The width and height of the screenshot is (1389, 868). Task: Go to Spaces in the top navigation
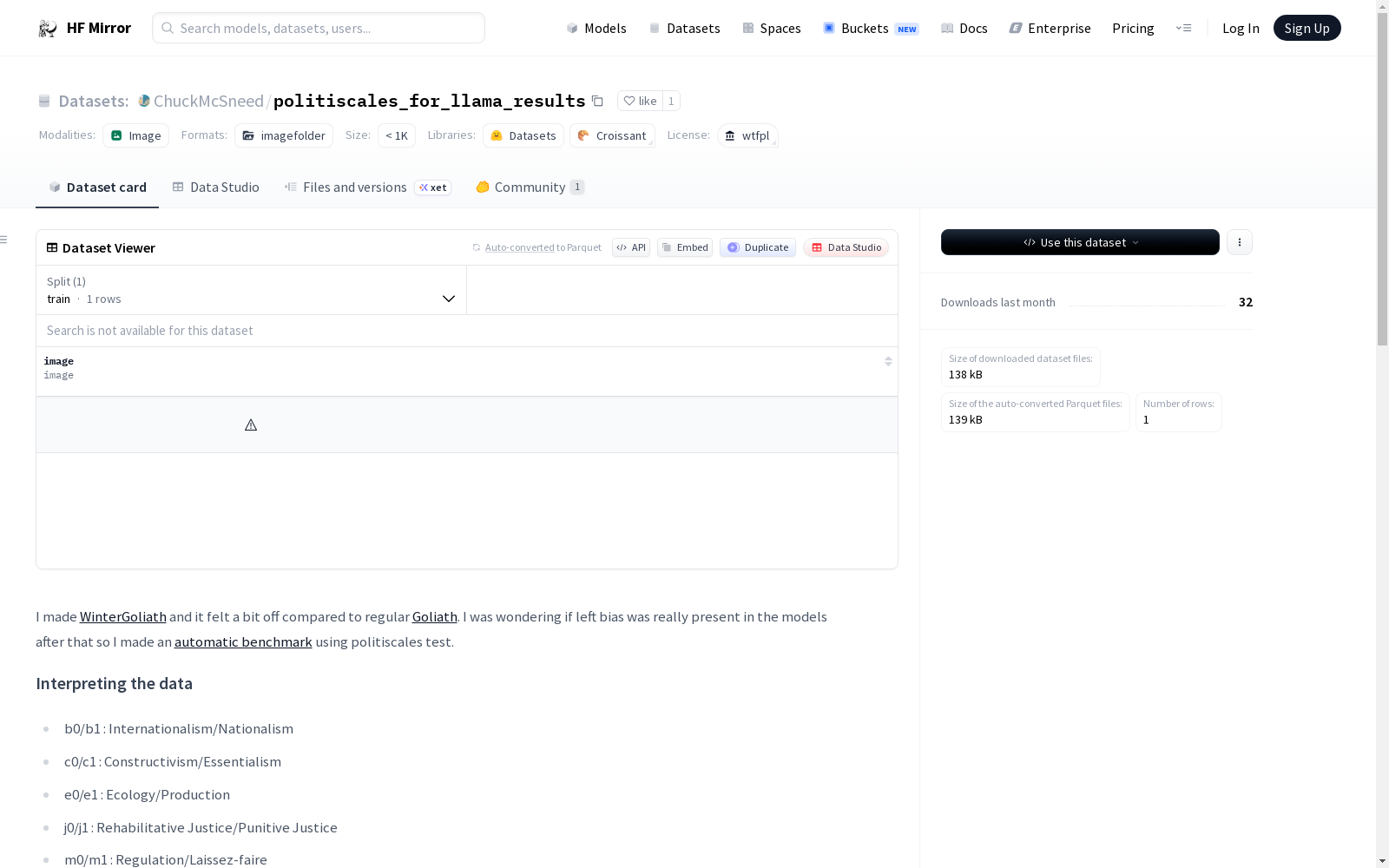[772, 28]
